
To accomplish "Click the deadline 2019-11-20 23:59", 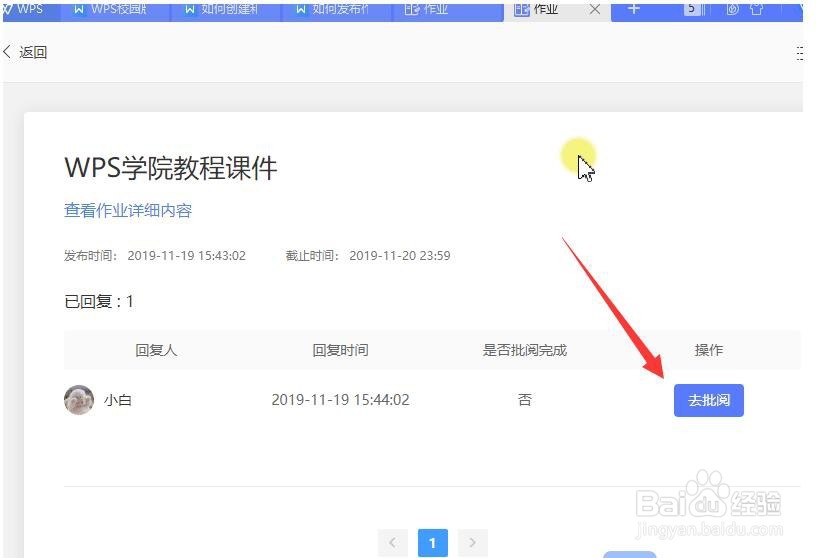I will coord(400,255).
